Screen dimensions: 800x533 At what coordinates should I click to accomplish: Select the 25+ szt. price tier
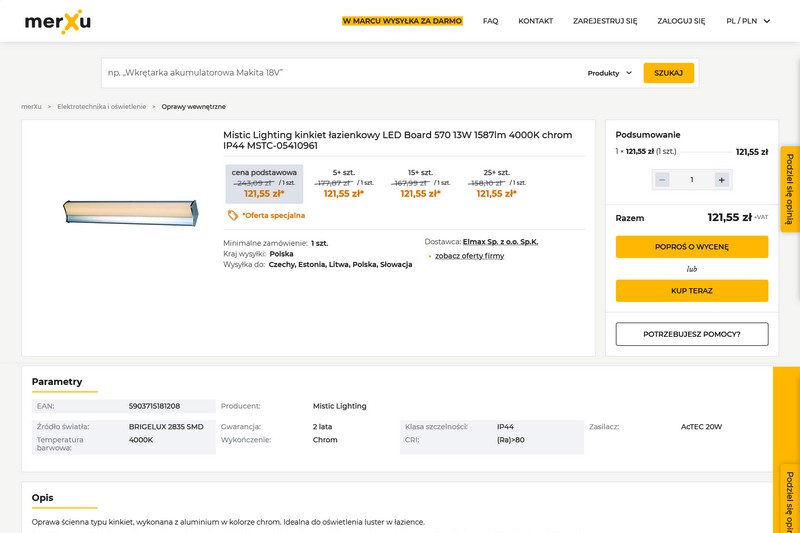point(496,184)
